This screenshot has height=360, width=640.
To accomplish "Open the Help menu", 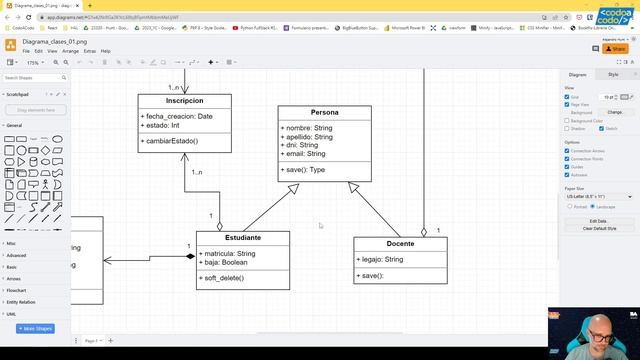I will (x=106, y=51).
